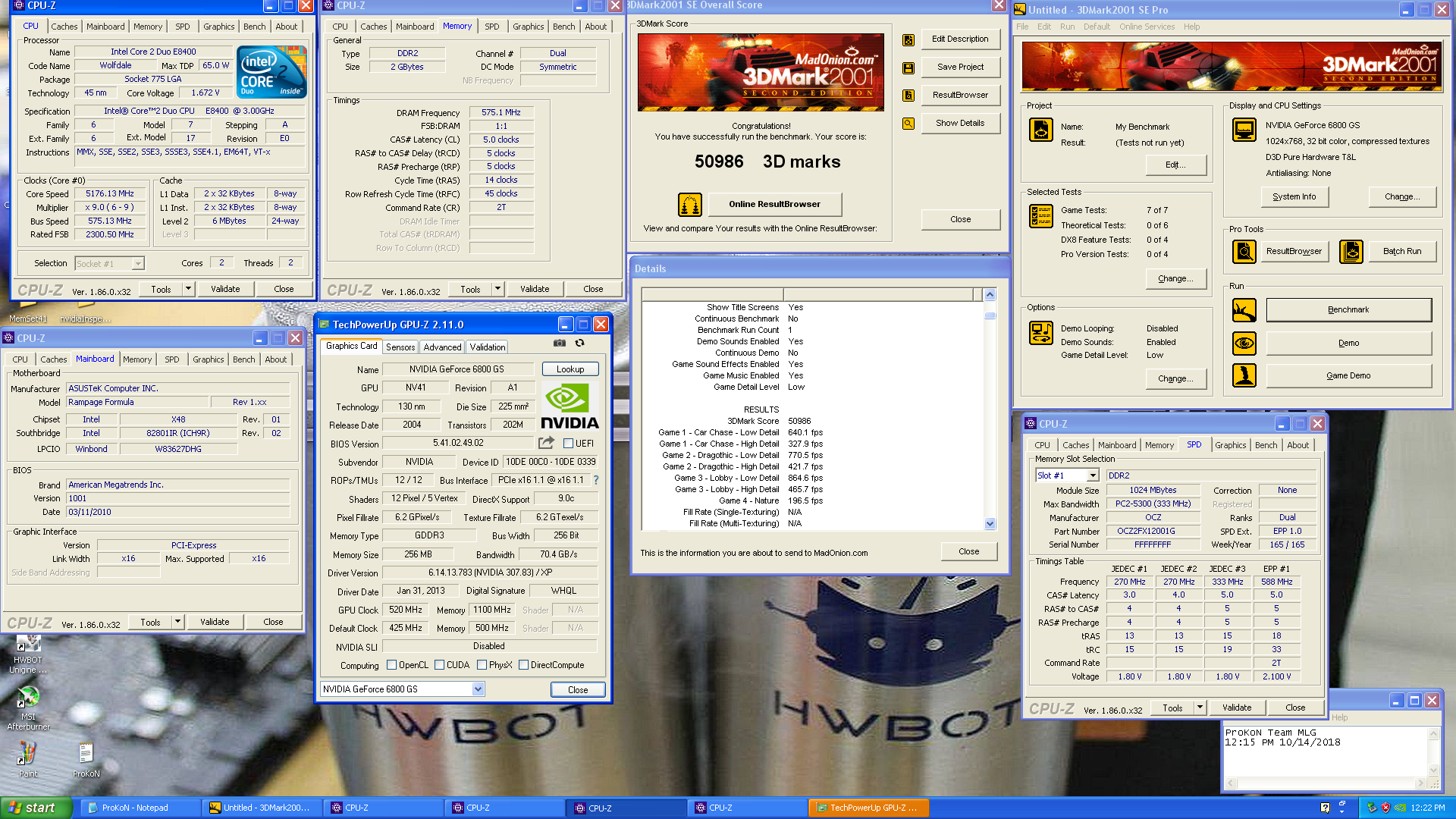Click the Display and CPU Settings monitor icon
The image size is (1456, 819).
(x=1244, y=130)
